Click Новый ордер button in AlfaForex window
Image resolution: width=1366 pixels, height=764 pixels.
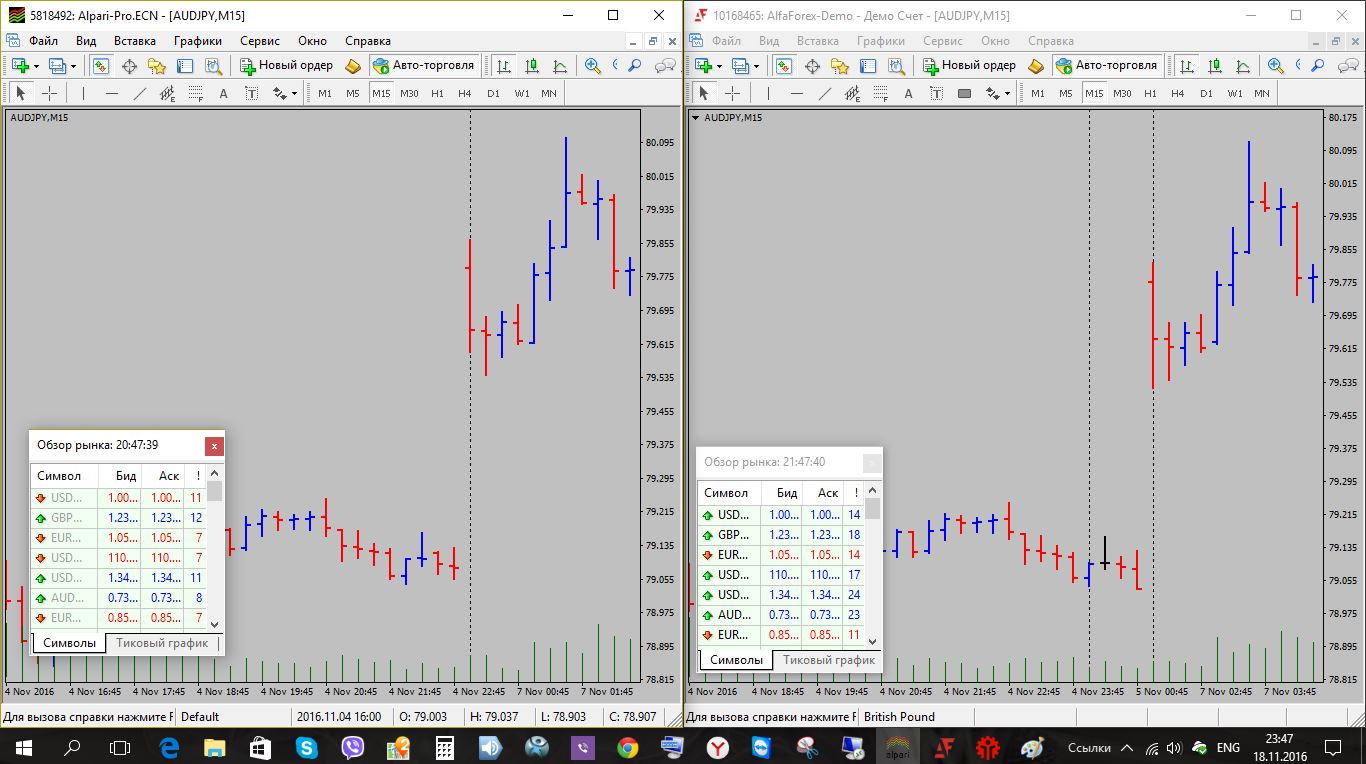pyautogui.click(x=970, y=65)
